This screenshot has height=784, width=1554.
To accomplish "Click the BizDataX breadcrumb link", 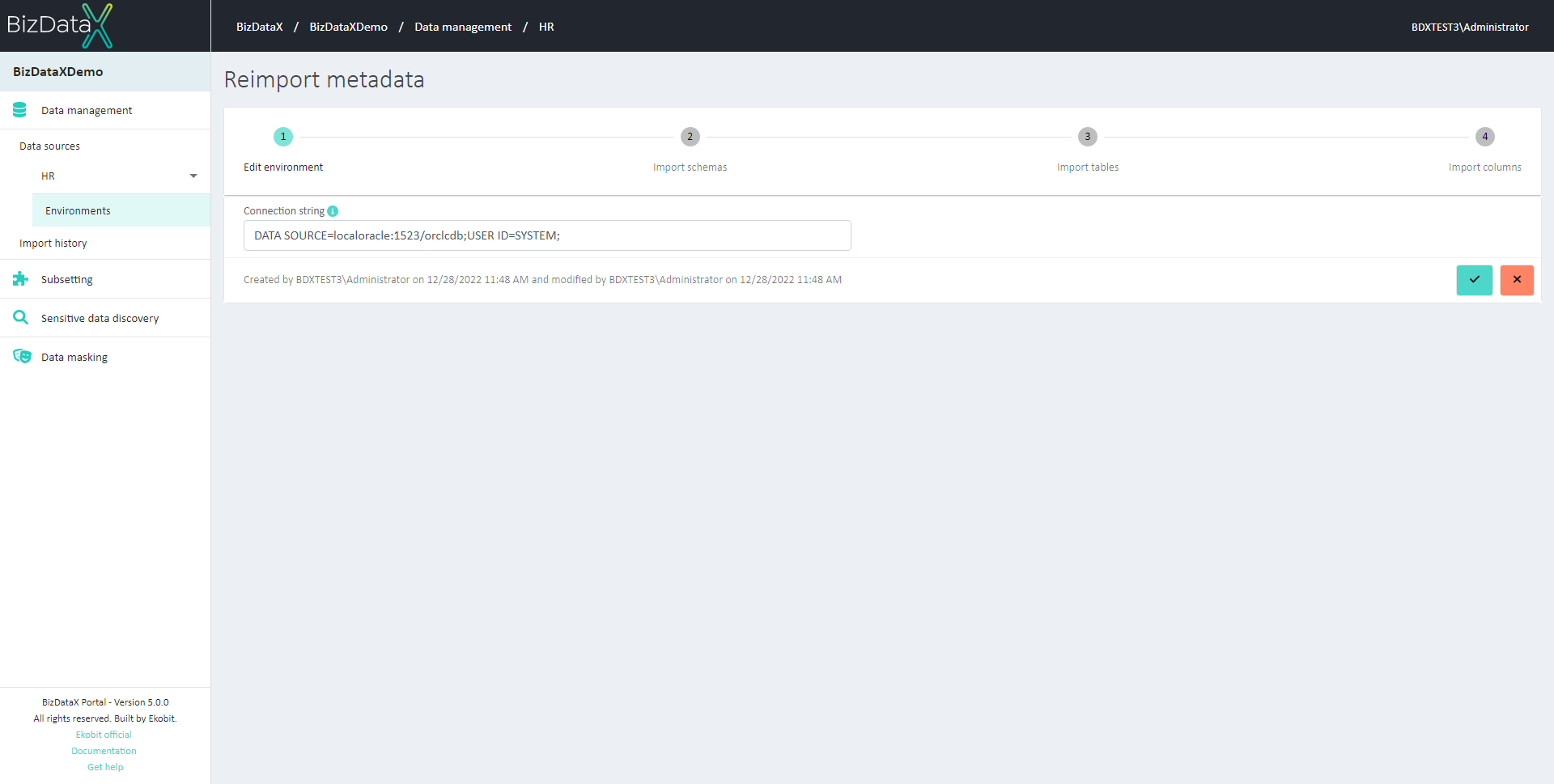I will pyautogui.click(x=259, y=27).
